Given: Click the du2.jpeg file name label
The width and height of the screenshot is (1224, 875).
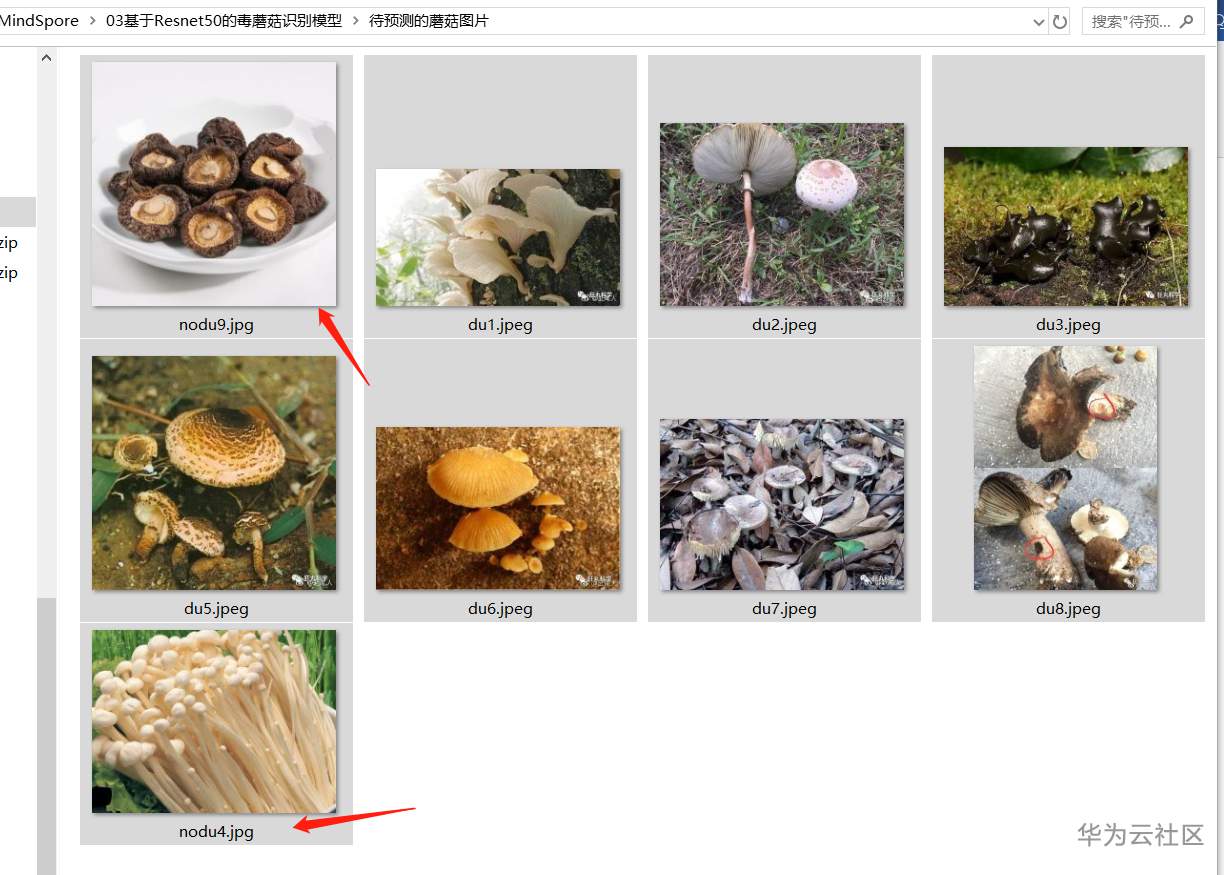Looking at the screenshot, I should (784, 325).
